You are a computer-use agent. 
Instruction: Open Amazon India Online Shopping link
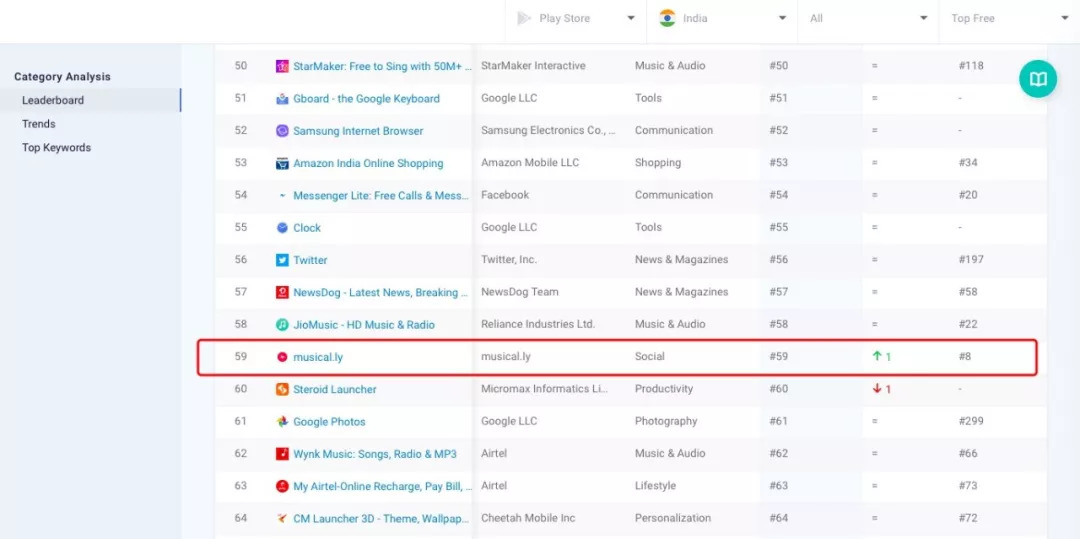368,163
